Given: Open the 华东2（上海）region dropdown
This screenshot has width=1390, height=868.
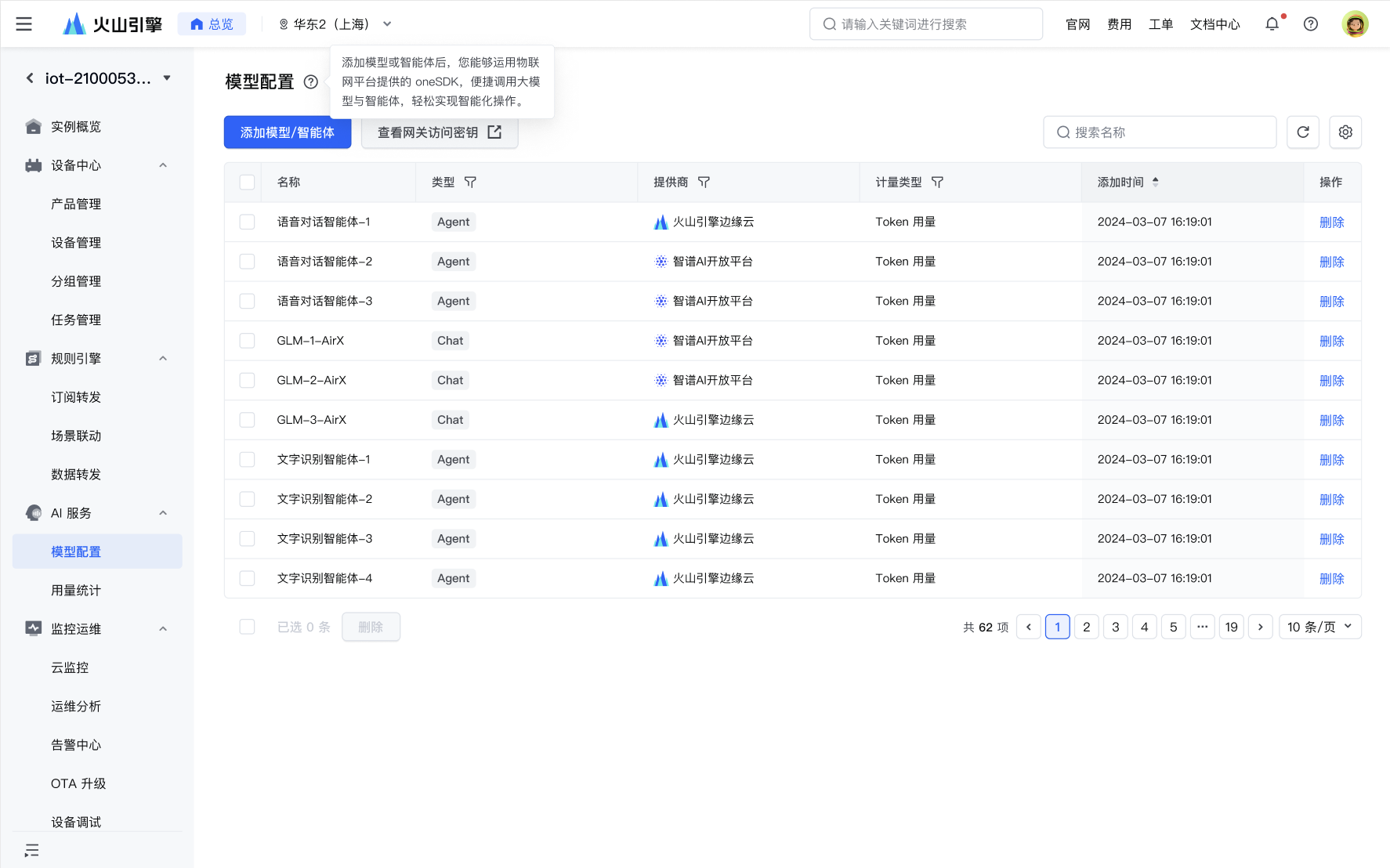Looking at the screenshot, I should [335, 24].
